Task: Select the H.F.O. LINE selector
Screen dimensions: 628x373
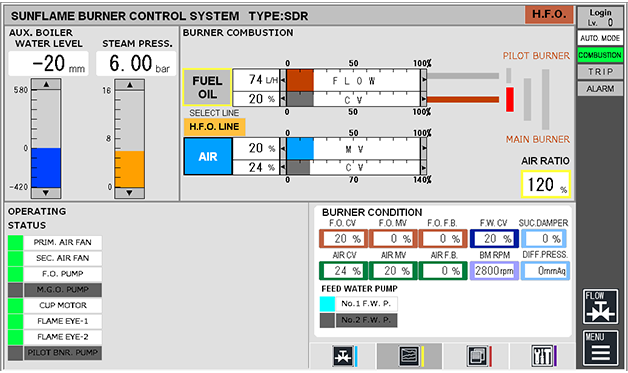Action: 214,127
